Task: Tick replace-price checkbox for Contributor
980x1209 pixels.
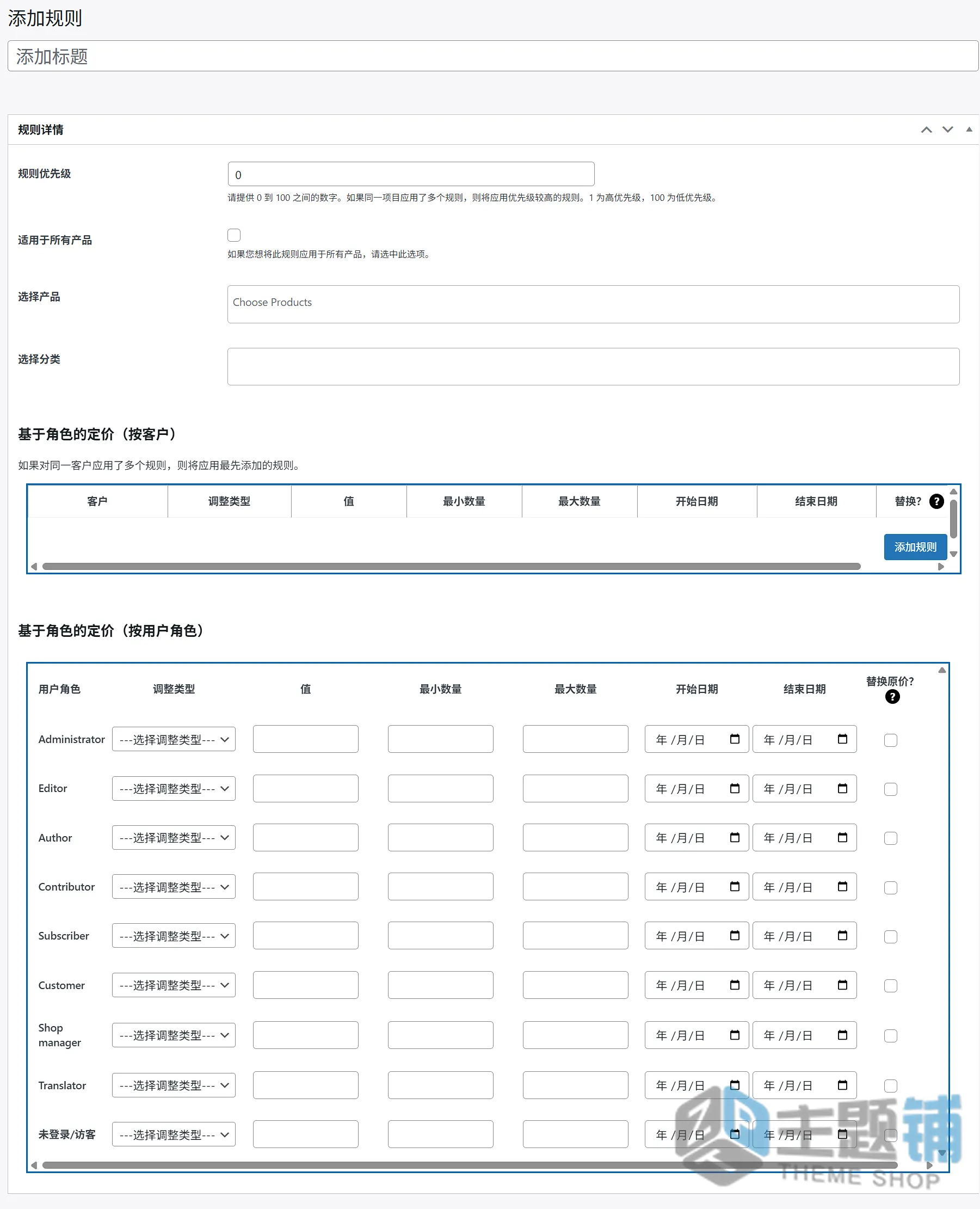Action: click(x=891, y=888)
